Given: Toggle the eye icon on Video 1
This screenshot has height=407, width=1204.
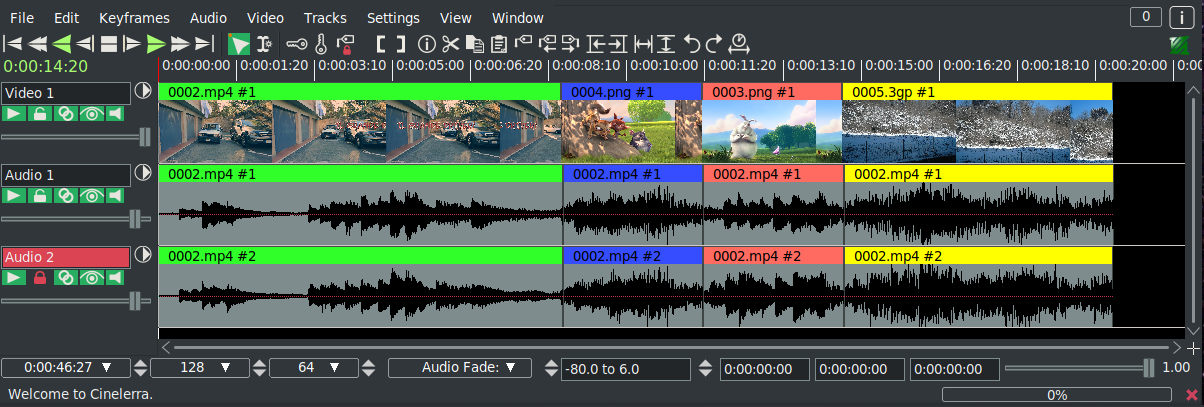Looking at the screenshot, I should (92, 113).
